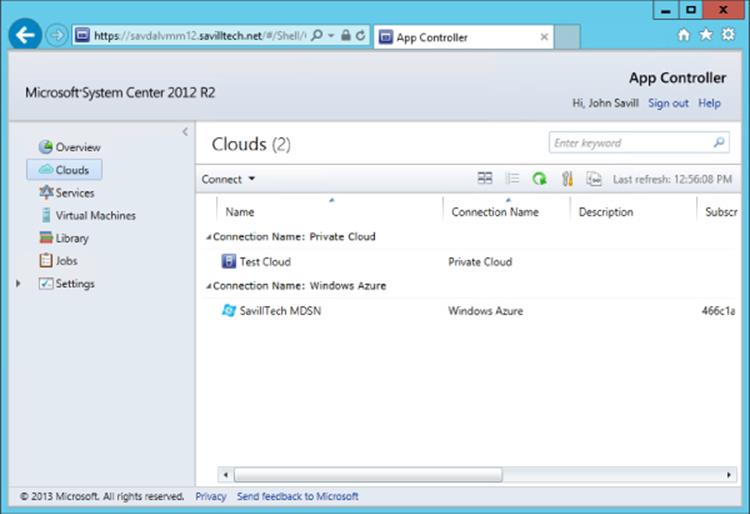Minimize the browser window
Screen dimensions: 750x514
point(666,10)
